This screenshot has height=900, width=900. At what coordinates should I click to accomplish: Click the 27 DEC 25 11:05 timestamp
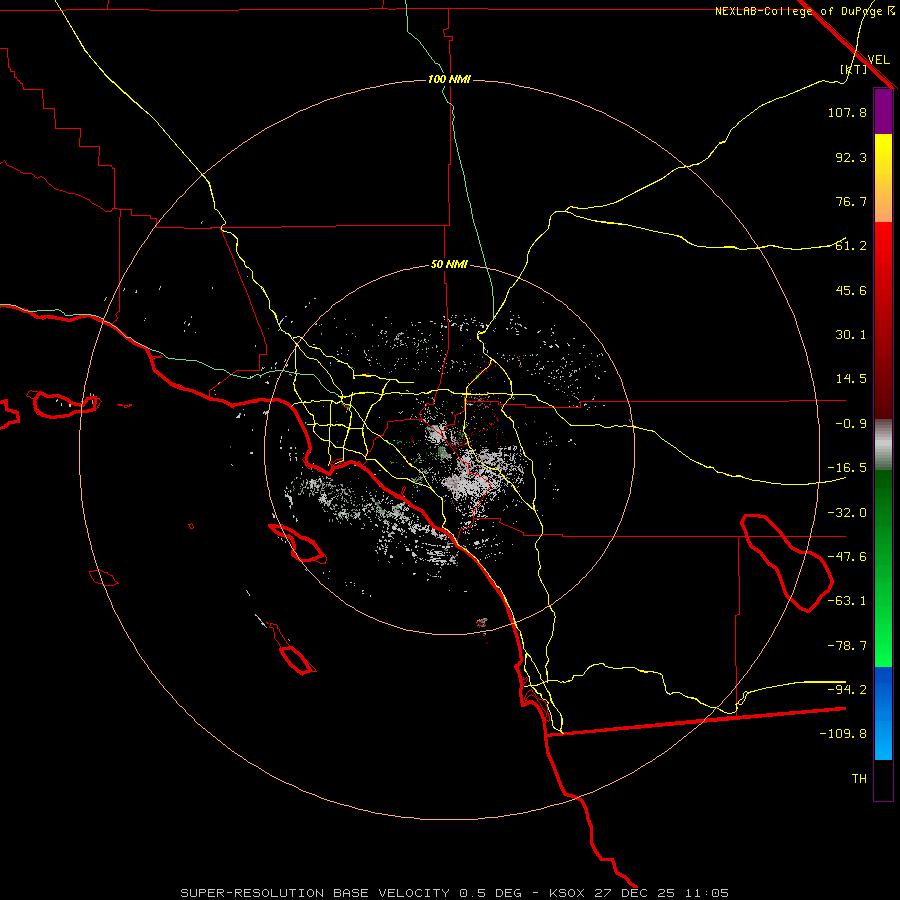[662, 893]
